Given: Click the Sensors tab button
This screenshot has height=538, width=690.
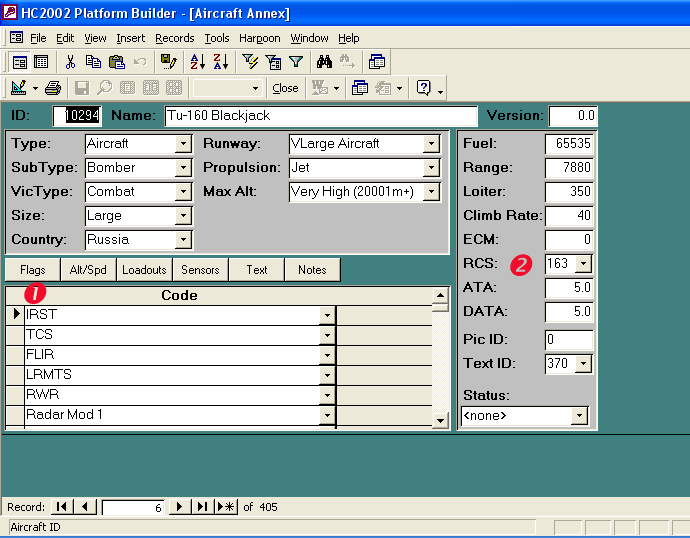Looking at the screenshot, I should (200, 270).
